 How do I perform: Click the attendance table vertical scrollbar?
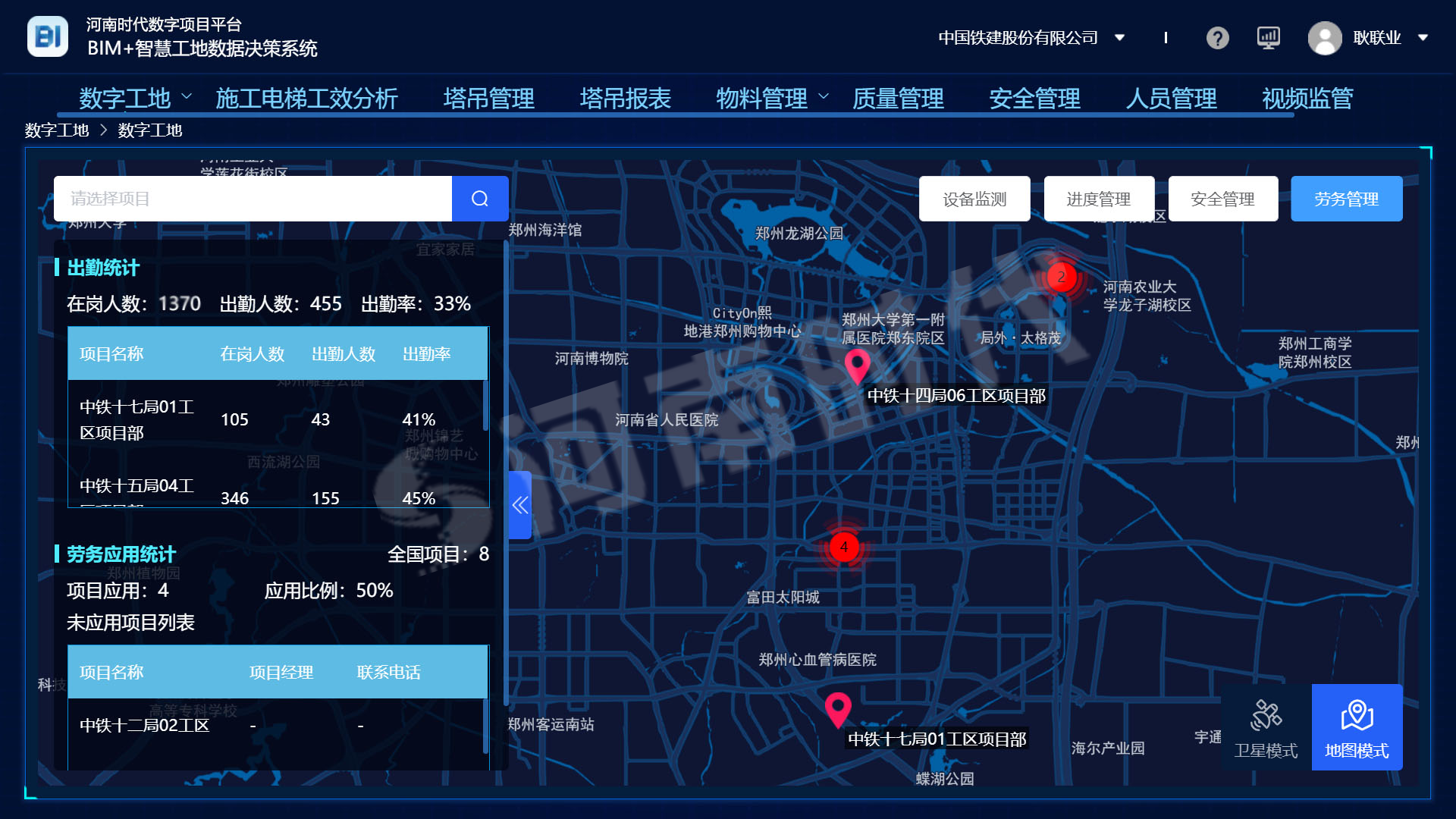point(485,406)
